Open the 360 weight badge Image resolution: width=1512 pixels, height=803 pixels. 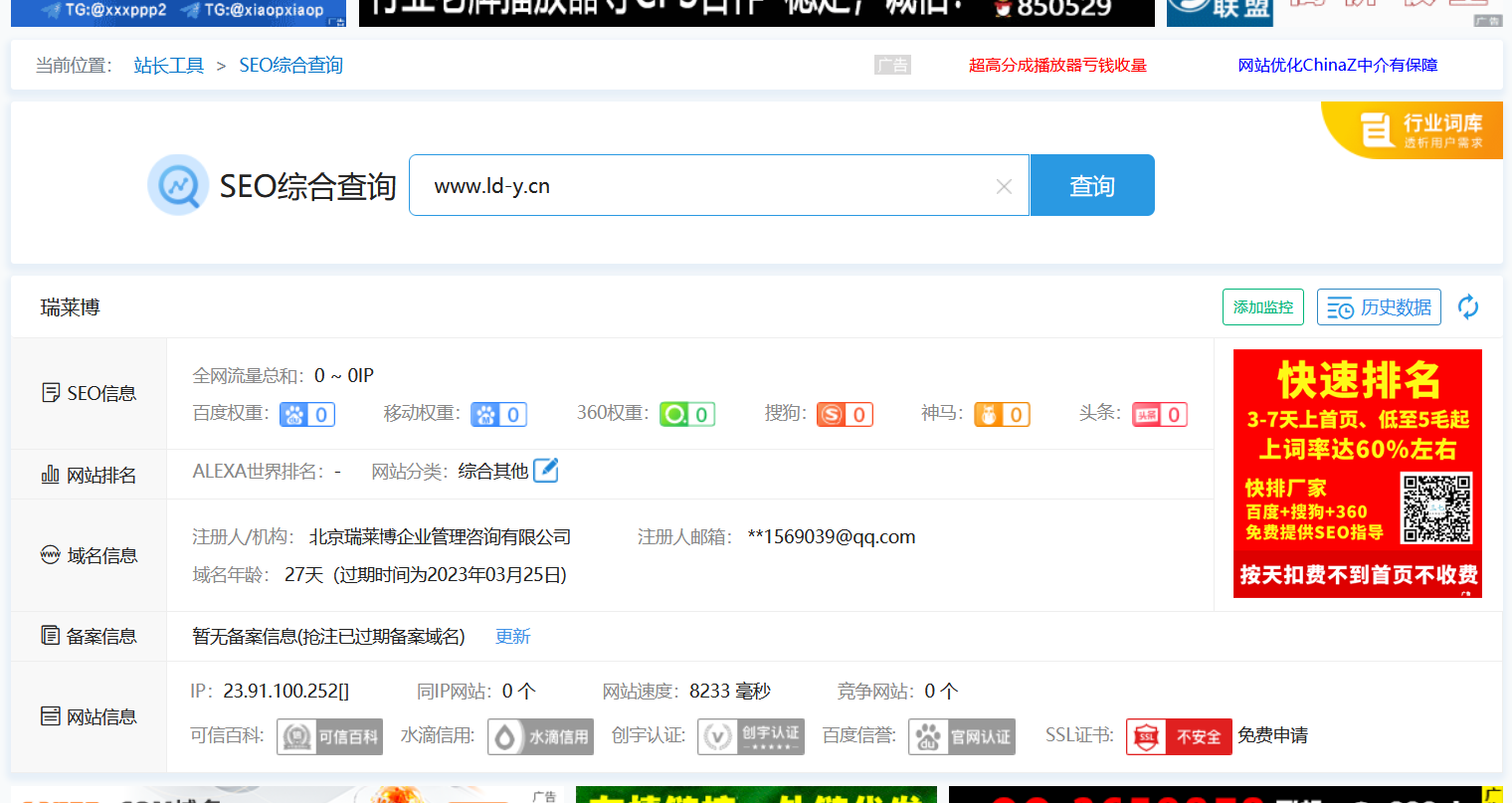coord(687,414)
